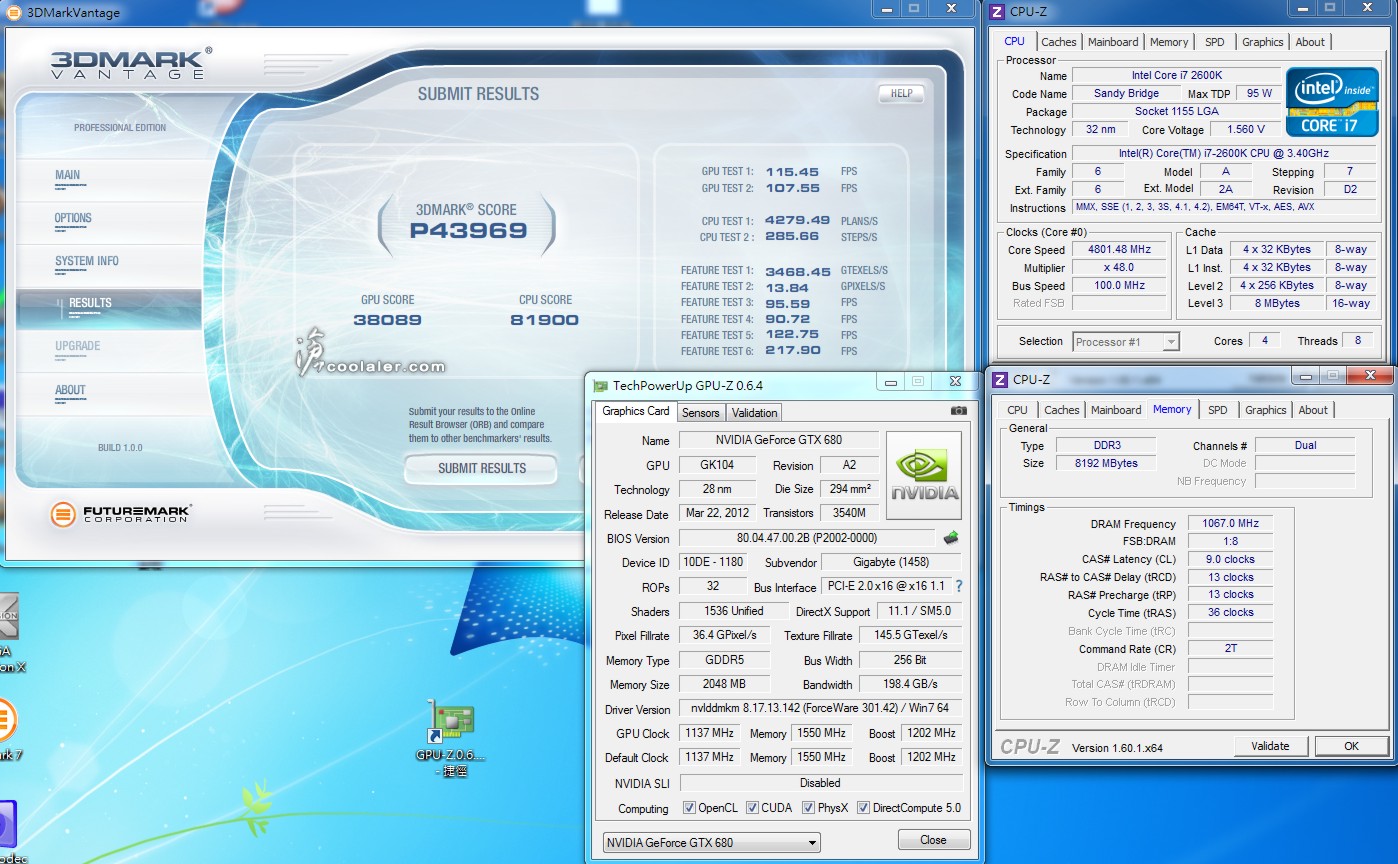Click Core Voltage value 1.560 V
Image resolution: width=1398 pixels, height=864 pixels.
pyautogui.click(x=1245, y=129)
